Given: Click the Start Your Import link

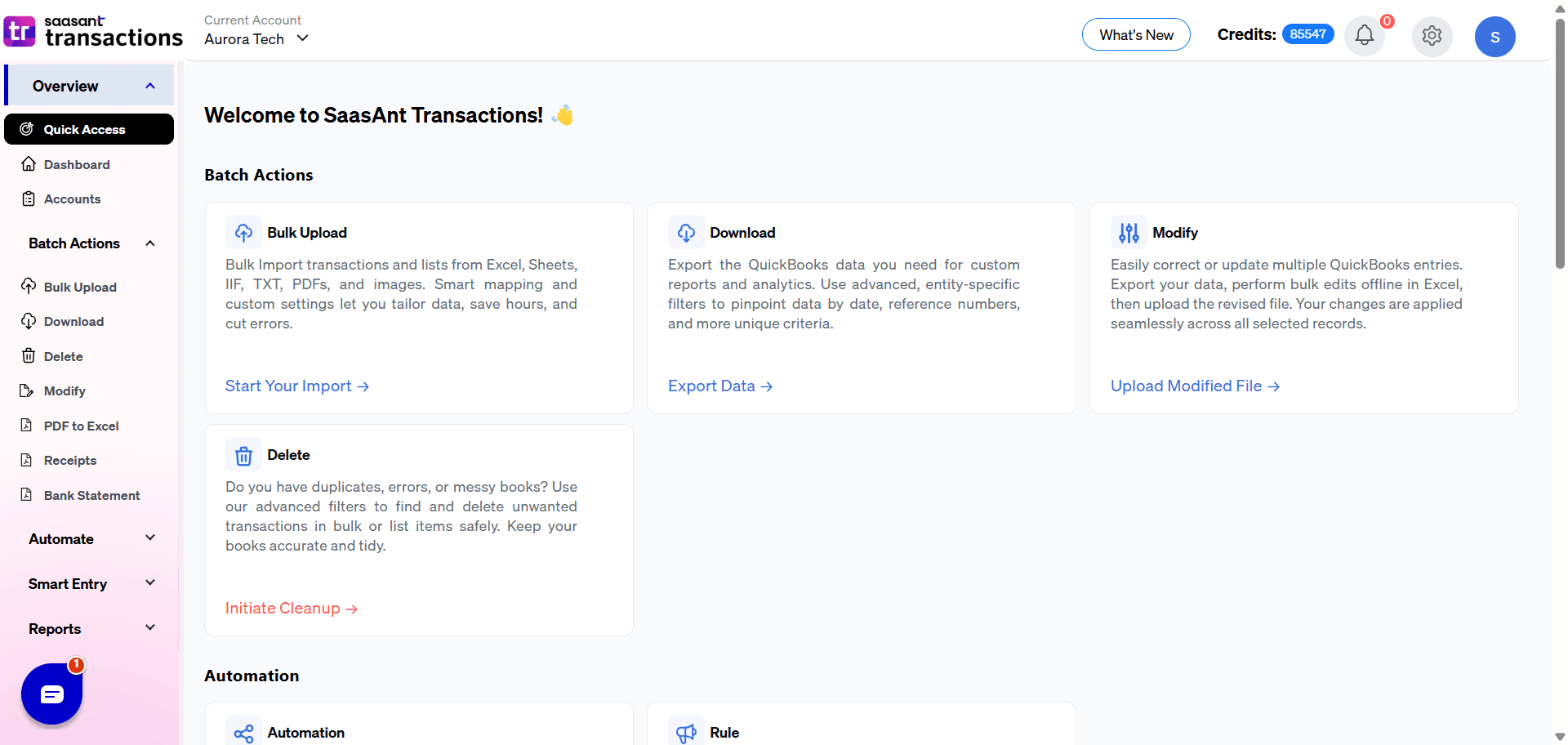Looking at the screenshot, I should pos(297,386).
